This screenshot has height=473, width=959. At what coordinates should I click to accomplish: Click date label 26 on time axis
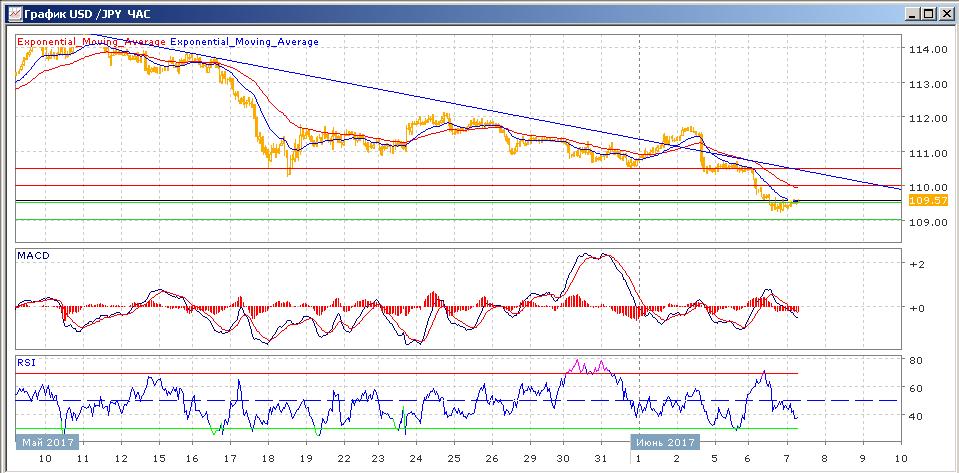490,458
